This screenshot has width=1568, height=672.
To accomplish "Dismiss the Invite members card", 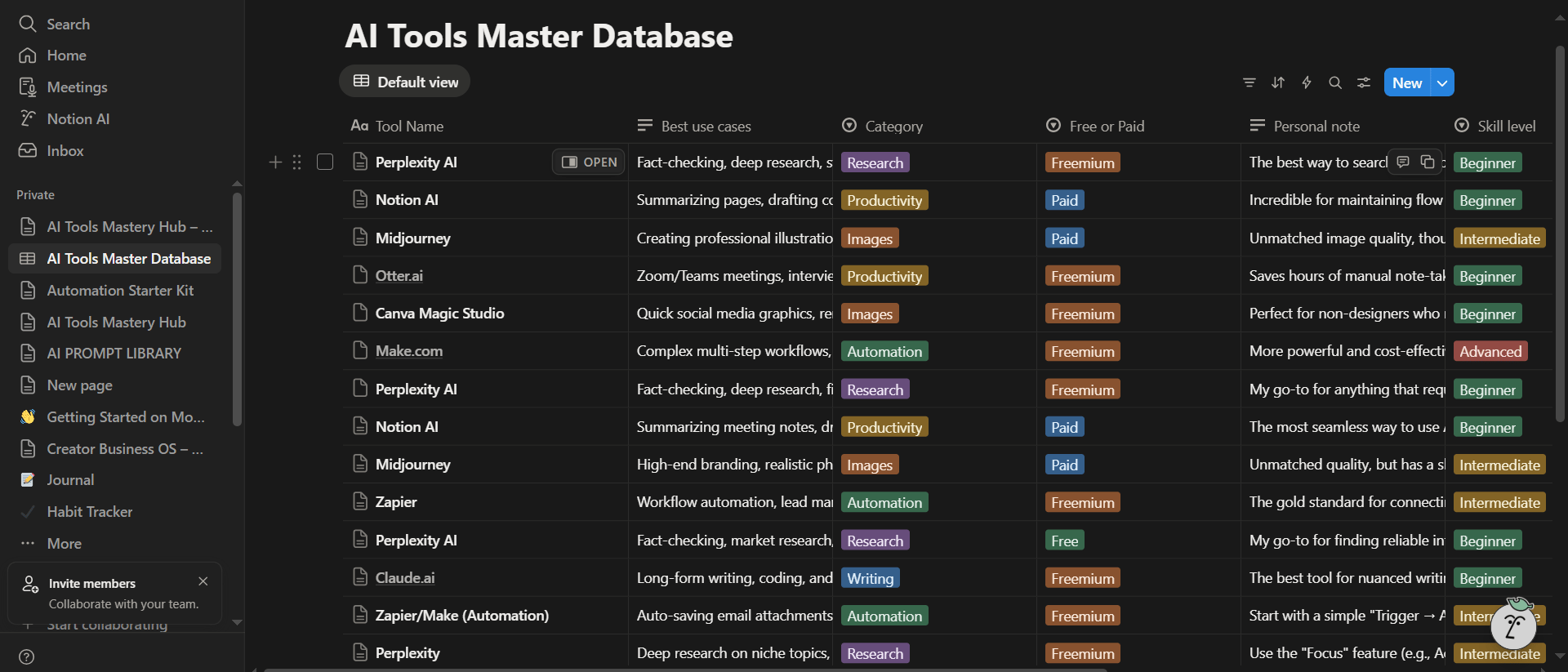I will (x=203, y=581).
